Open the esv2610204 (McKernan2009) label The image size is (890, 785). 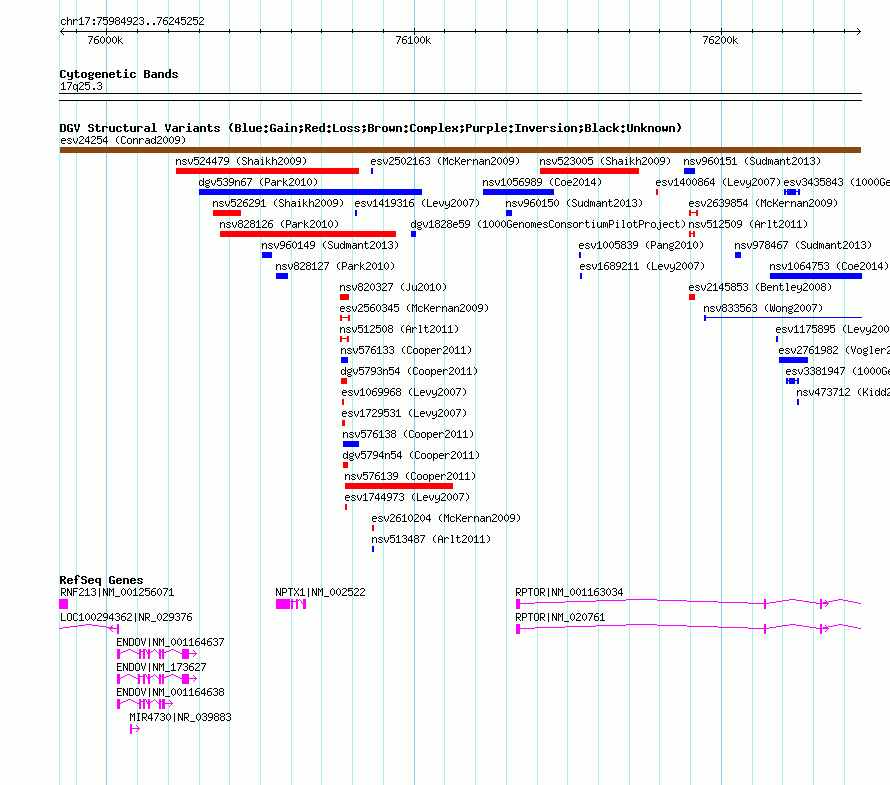[x=446, y=518]
